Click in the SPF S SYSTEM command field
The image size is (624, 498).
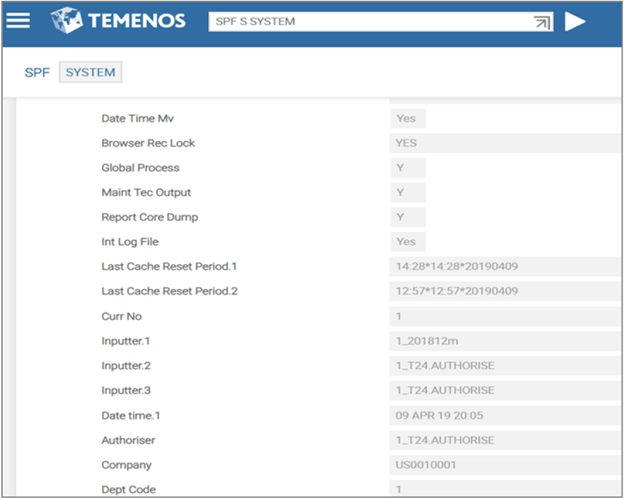pyautogui.click(x=370, y=21)
